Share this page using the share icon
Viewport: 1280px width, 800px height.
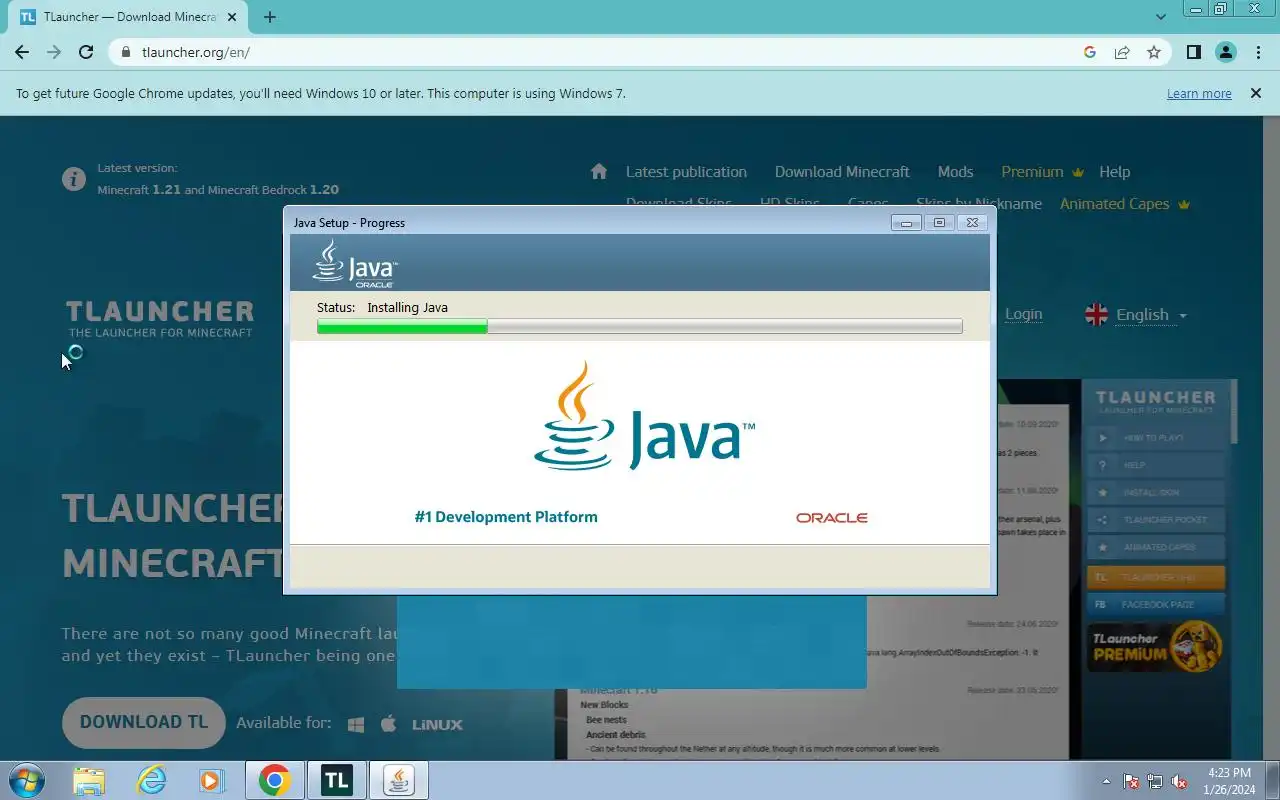(1122, 53)
